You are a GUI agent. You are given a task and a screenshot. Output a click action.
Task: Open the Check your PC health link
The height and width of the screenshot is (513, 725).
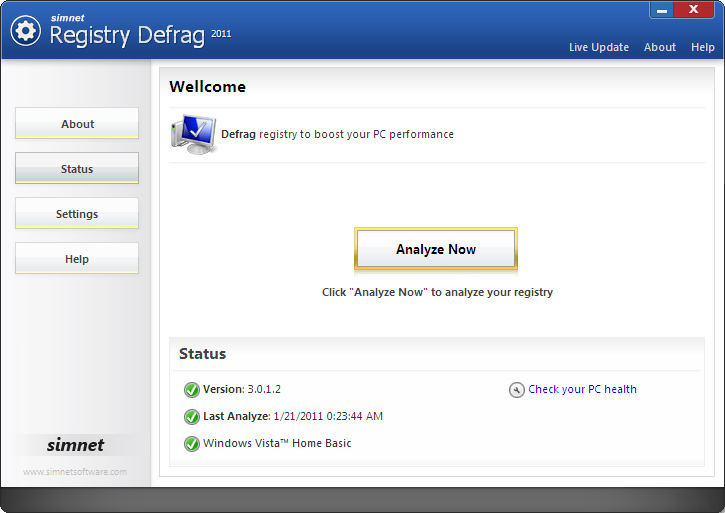coord(582,390)
